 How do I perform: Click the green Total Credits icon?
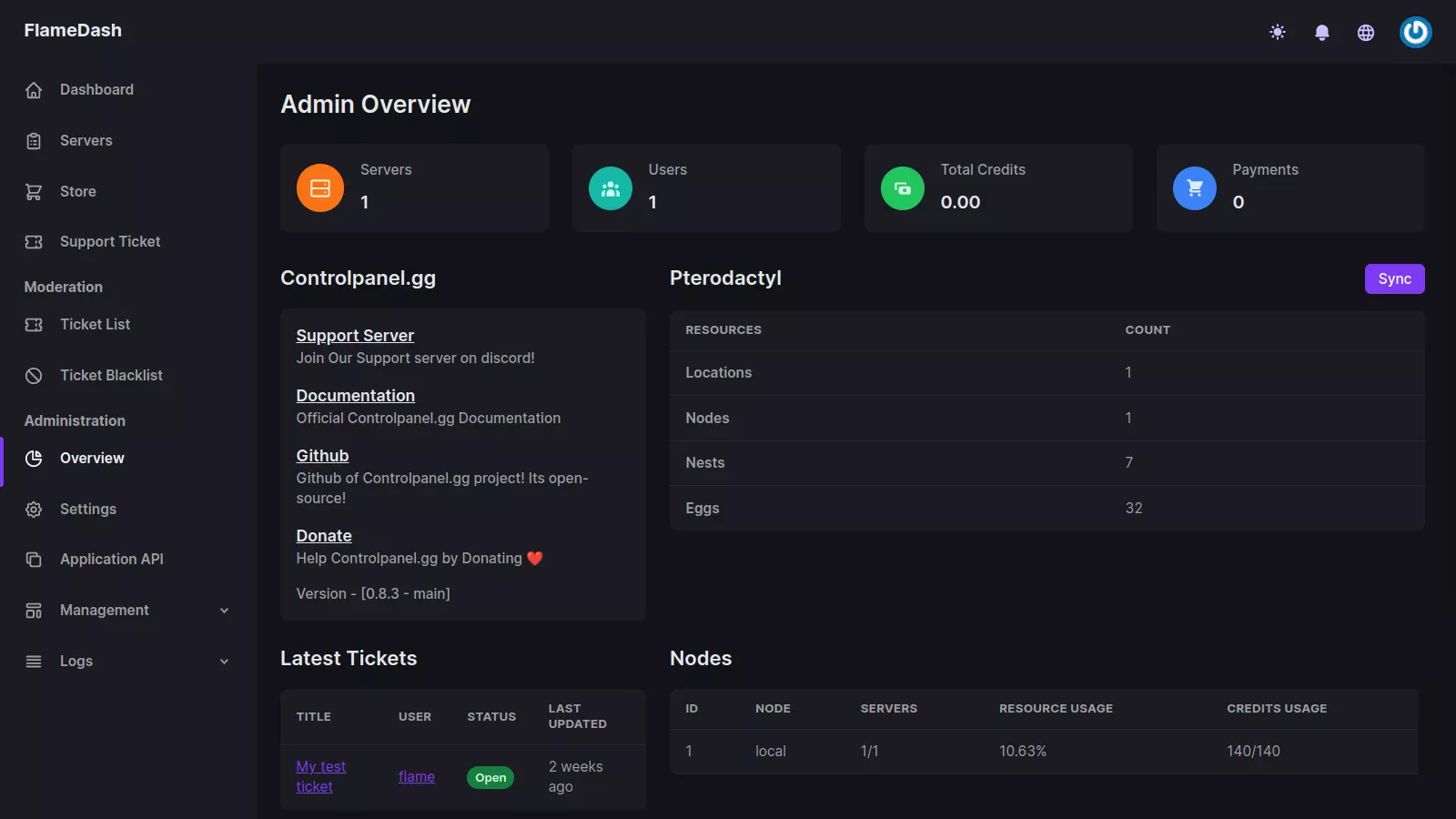tap(903, 188)
